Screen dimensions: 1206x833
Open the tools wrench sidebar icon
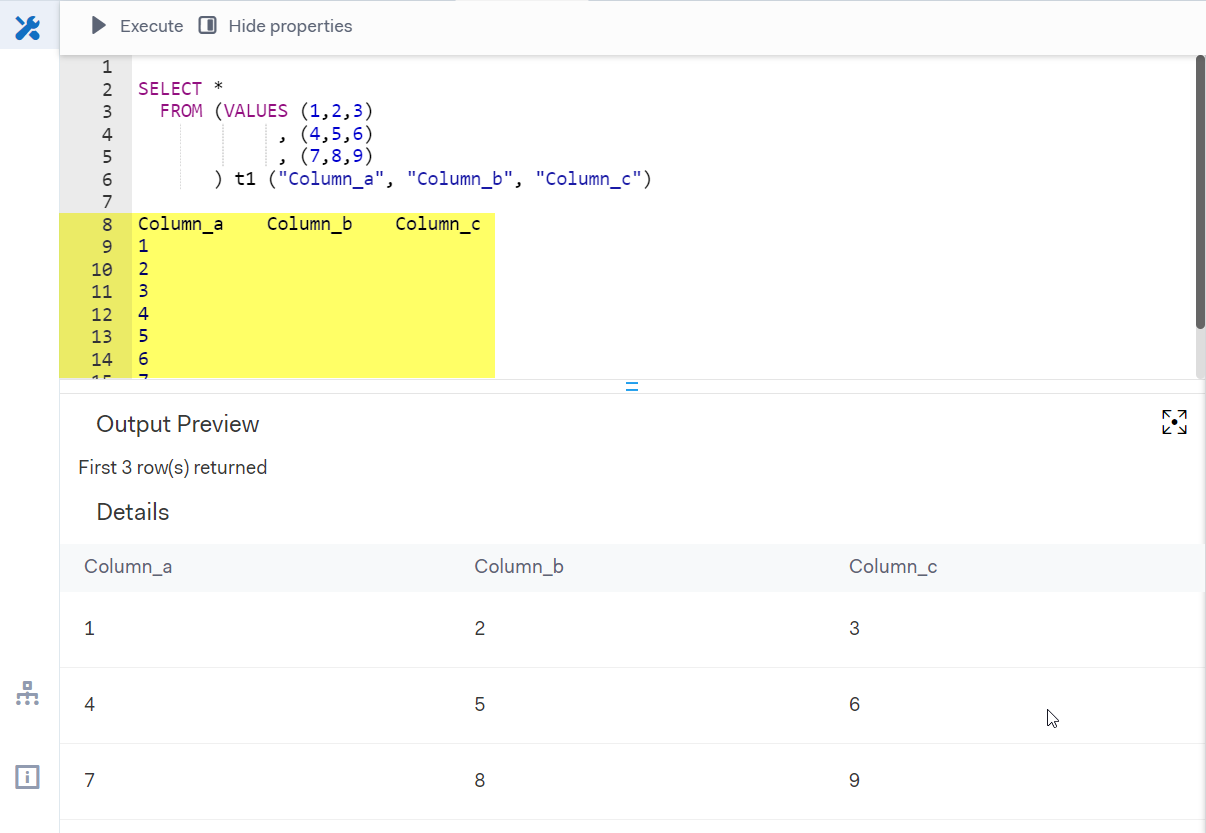(28, 28)
